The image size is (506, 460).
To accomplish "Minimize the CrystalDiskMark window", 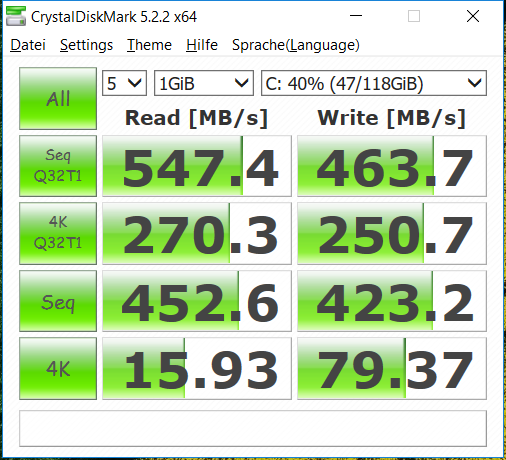I will pos(356,16).
